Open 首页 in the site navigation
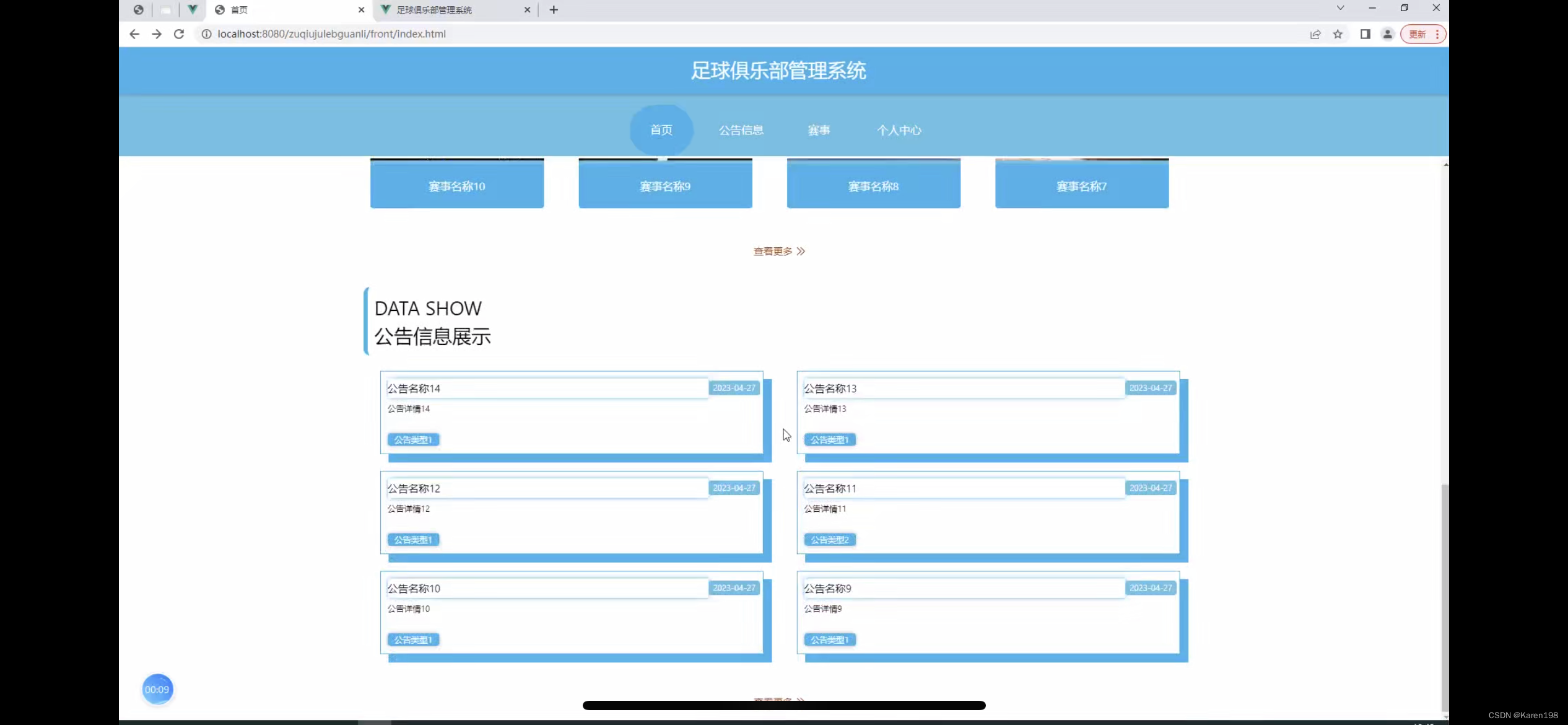This screenshot has height=725, width=1568. [x=661, y=130]
